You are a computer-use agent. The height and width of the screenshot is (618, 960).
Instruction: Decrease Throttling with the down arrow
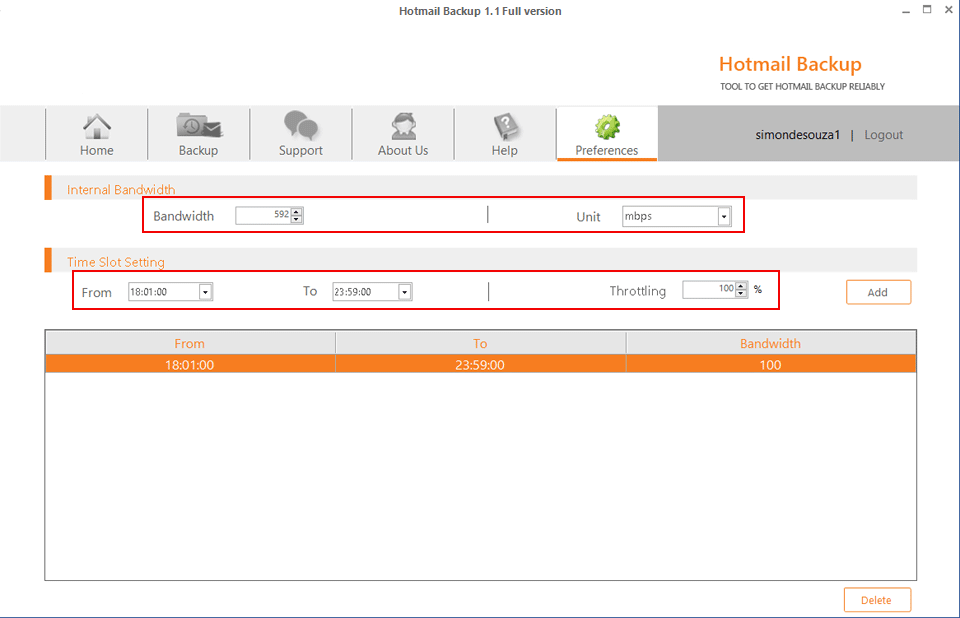point(741,293)
